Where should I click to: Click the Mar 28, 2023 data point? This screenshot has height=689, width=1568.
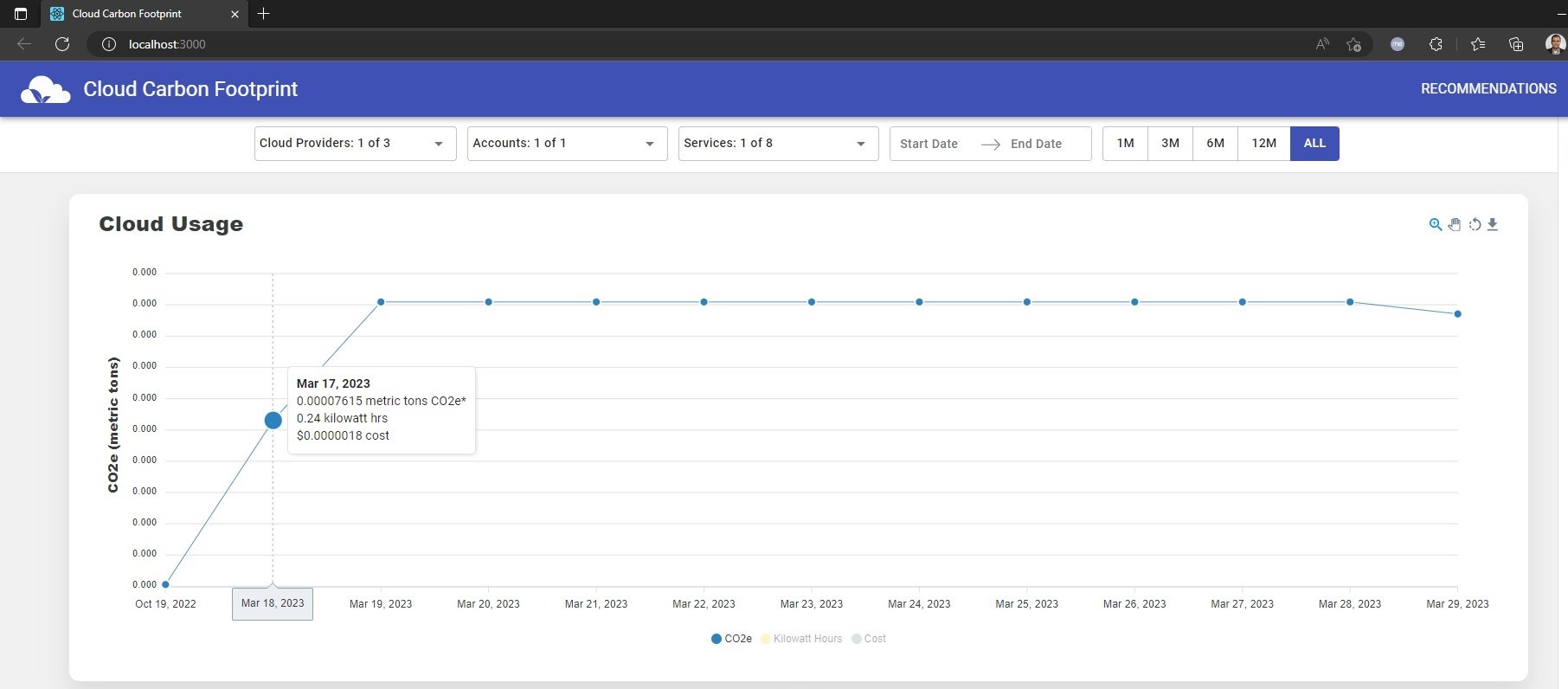[x=1350, y=302]
